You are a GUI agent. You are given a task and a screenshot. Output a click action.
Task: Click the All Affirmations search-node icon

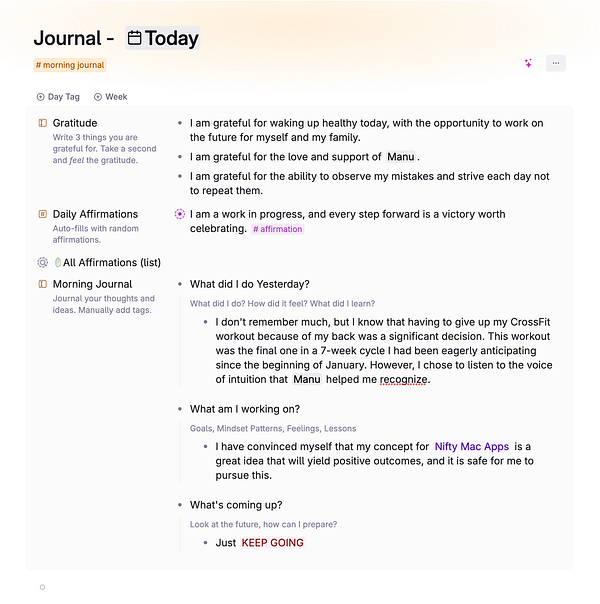pos(42,262)
